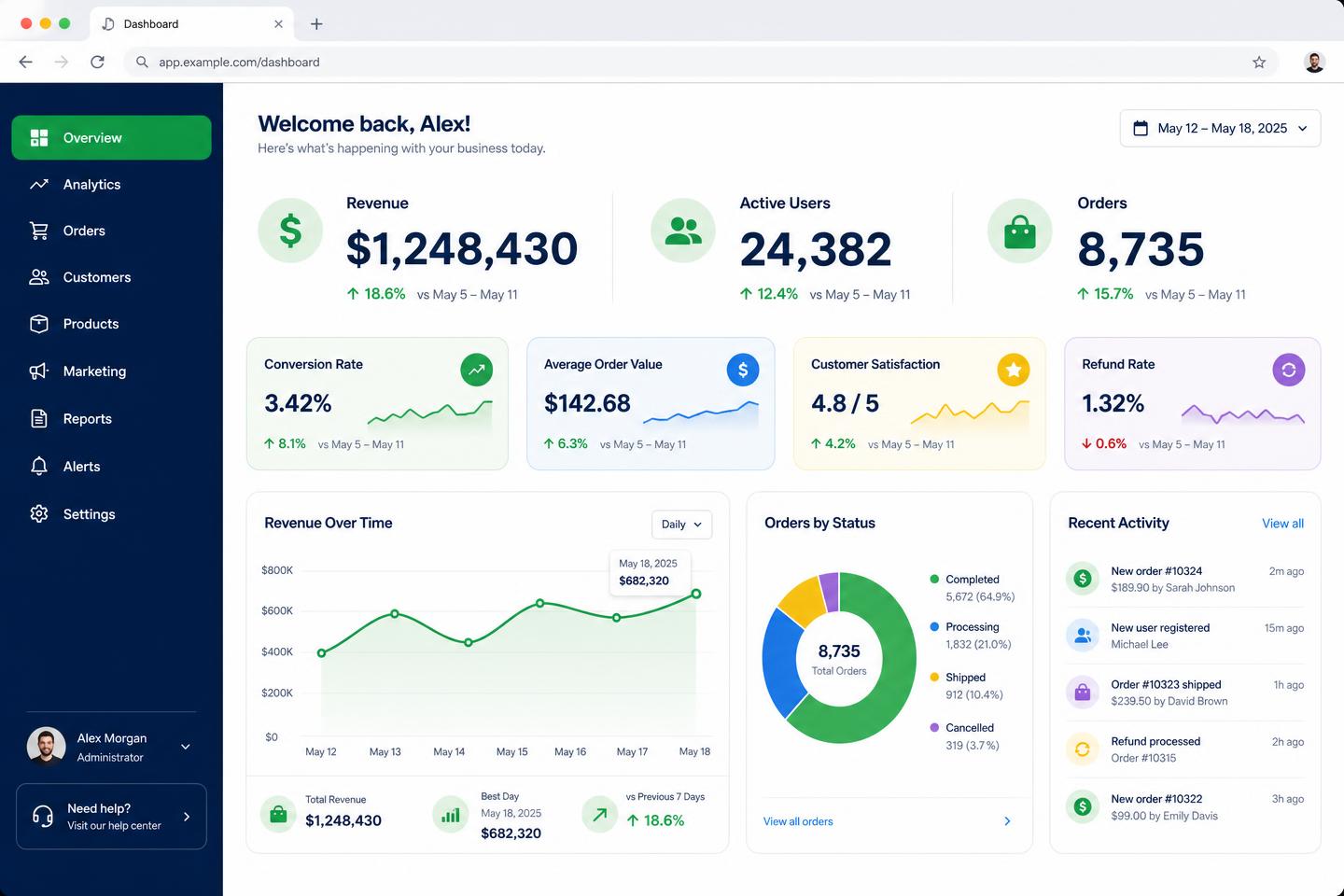Click the browser profile avatar
Screen dimensions: 1344x896
tap(1314, 63)
